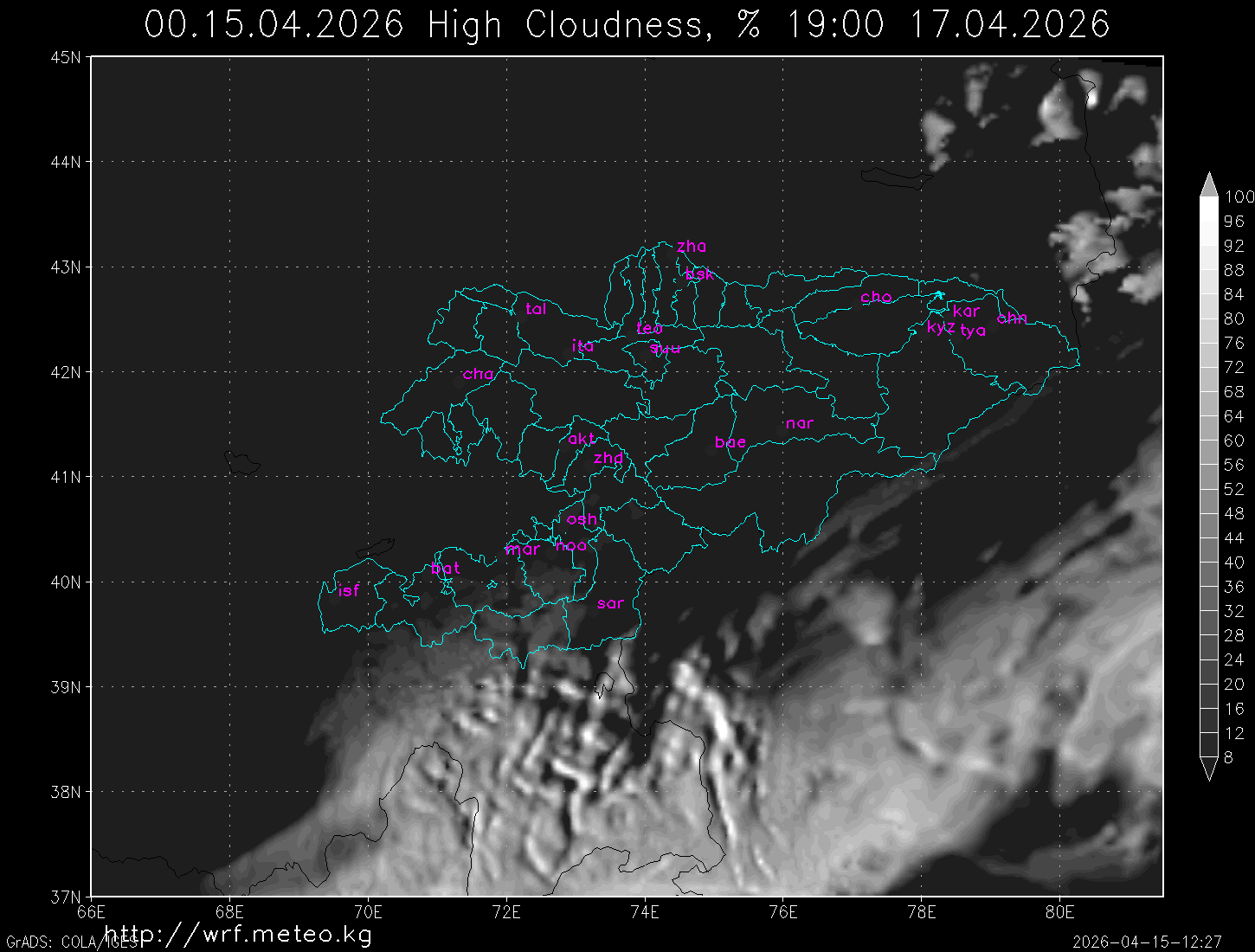
Task: Click the 'zha' station label
Action: [x=692, y=247]
